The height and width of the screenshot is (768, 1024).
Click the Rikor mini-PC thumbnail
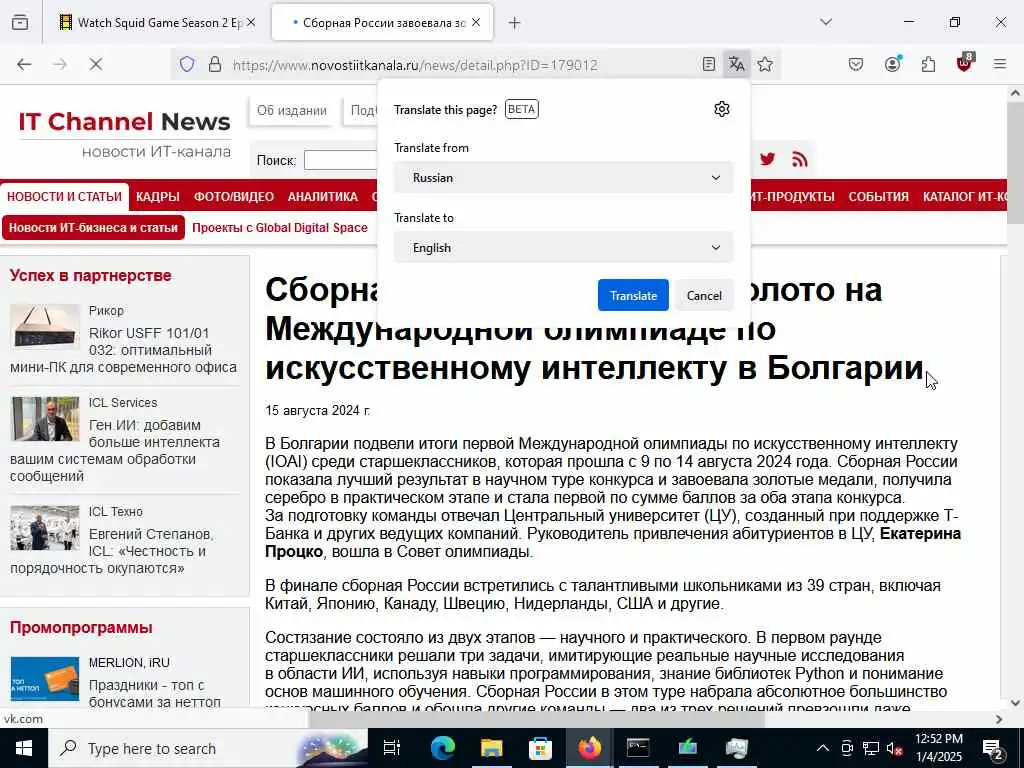[x=45, y=326]
